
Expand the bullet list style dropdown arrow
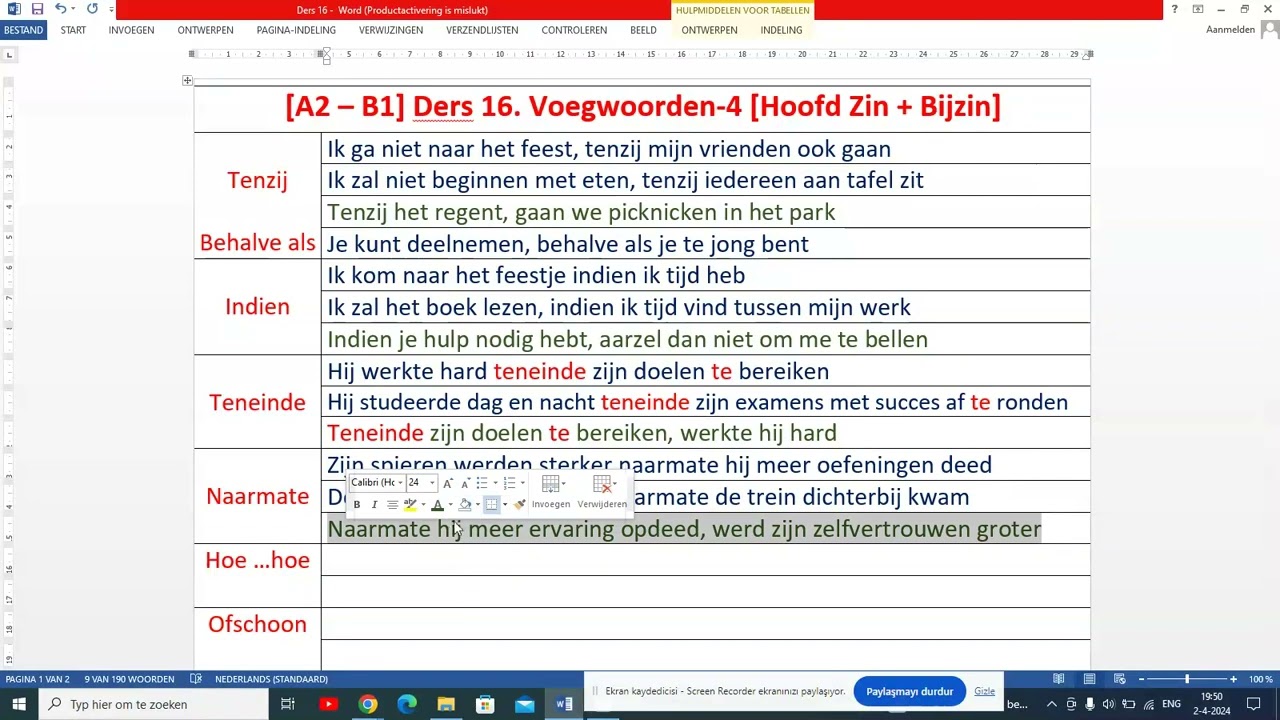click(x=495, y=483)
